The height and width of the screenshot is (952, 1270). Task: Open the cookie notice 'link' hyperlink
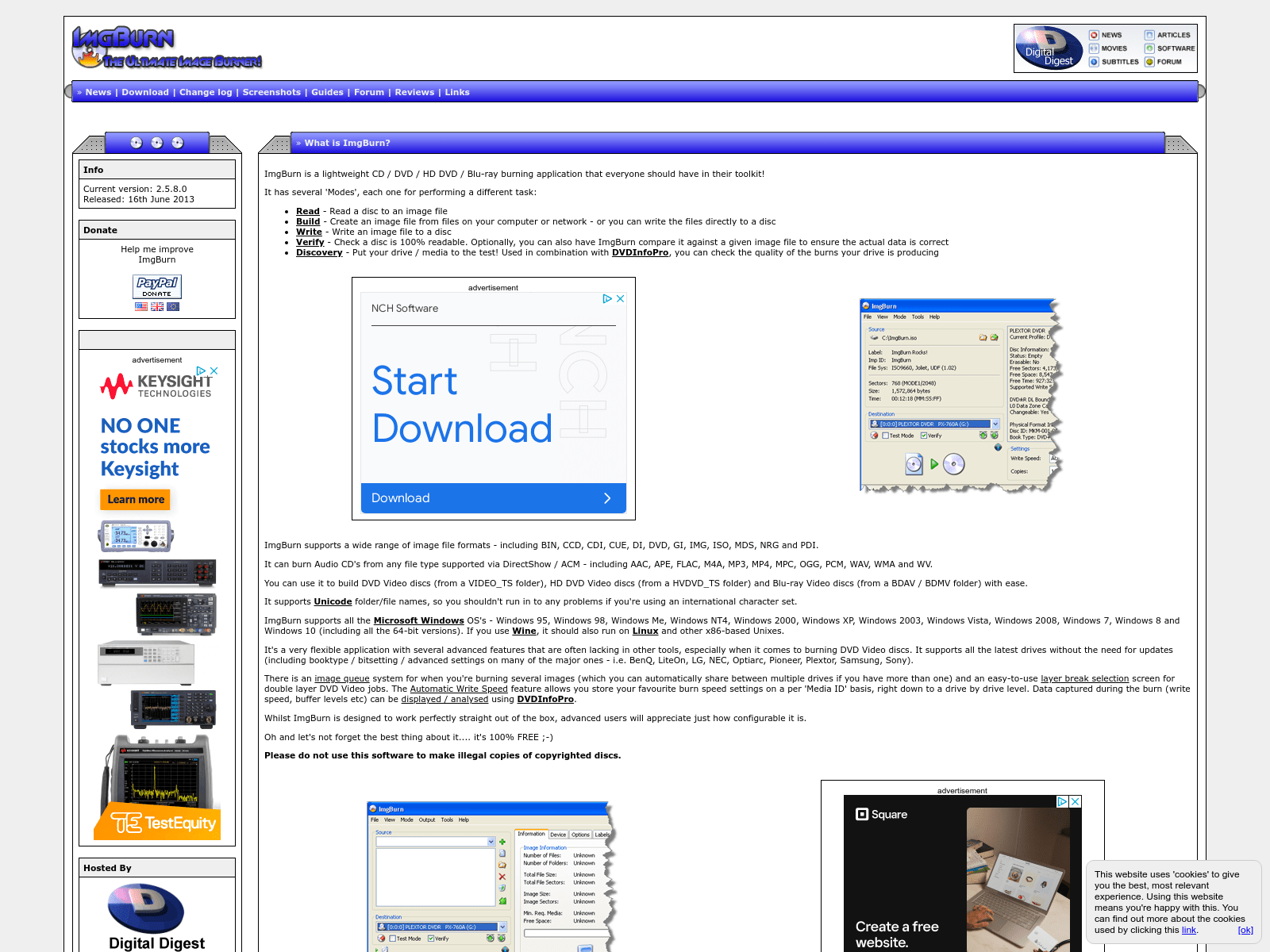tap(1188, 930)
